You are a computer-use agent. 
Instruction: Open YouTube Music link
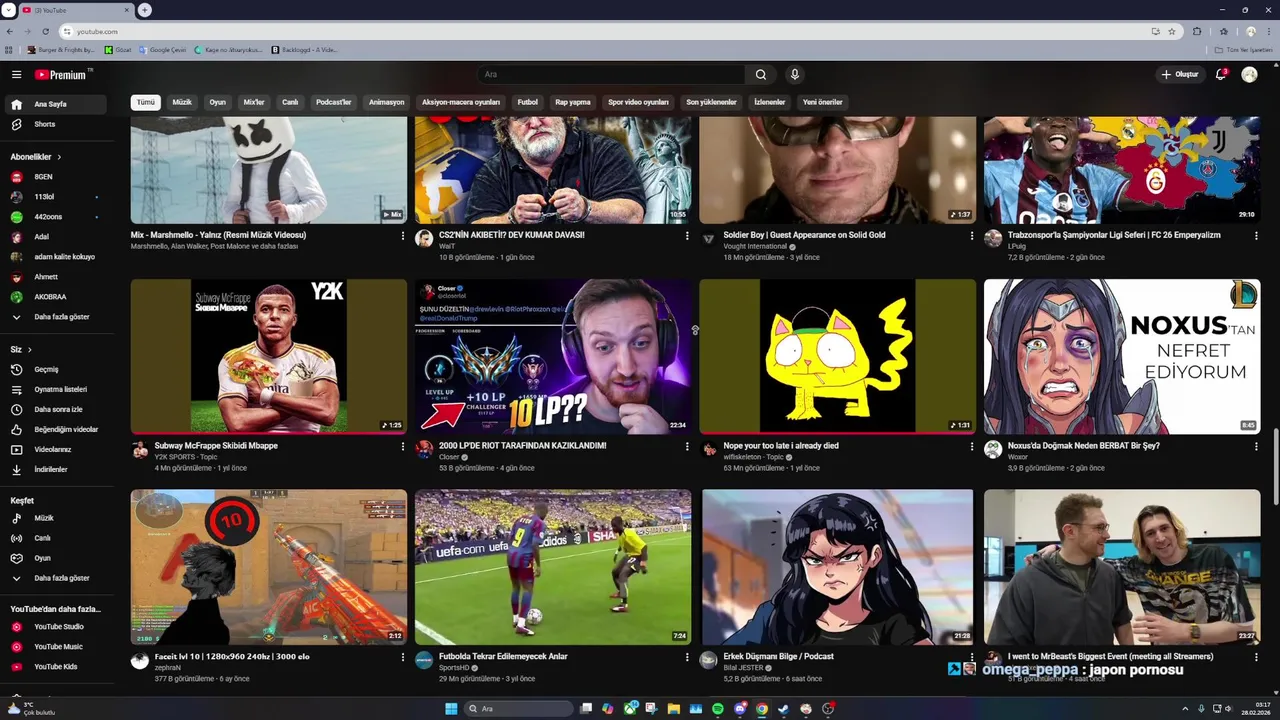[x=58, y=647]
